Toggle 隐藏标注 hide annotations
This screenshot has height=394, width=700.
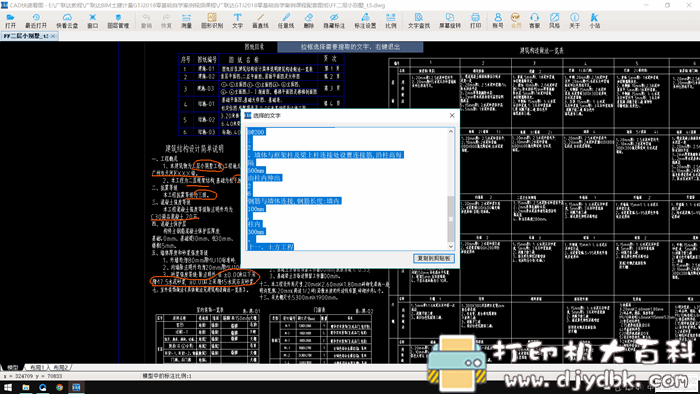coord(334,21)
